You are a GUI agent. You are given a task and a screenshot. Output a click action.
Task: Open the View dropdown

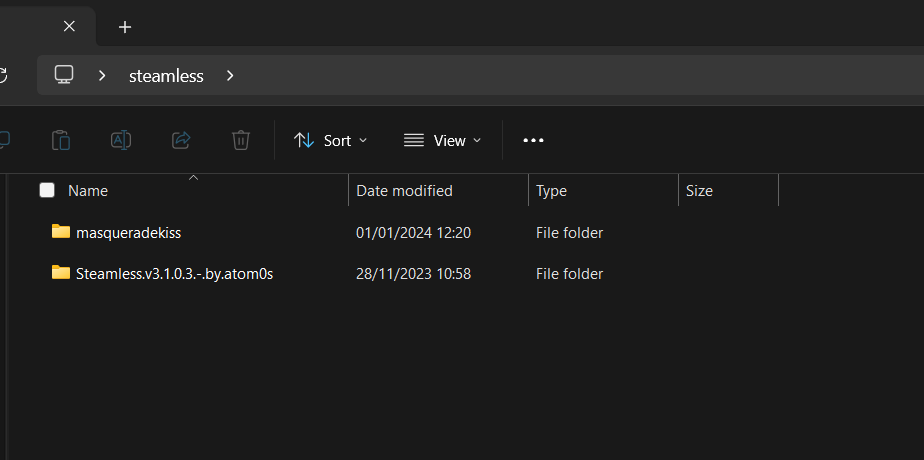click(443, 140)
